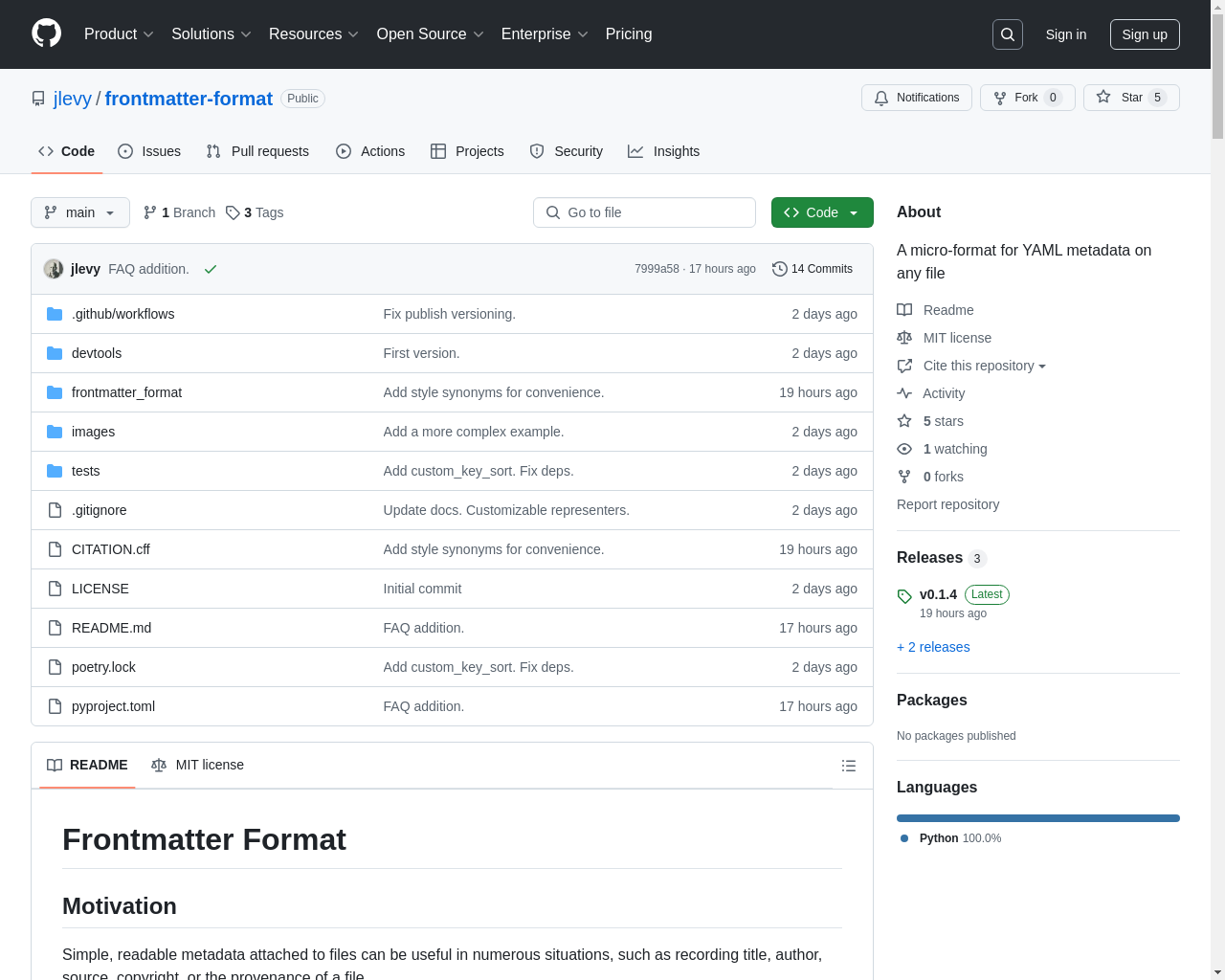1225x980 pixels.
Task: View 5 stars in About sidebar
Action: click(930, 421)
